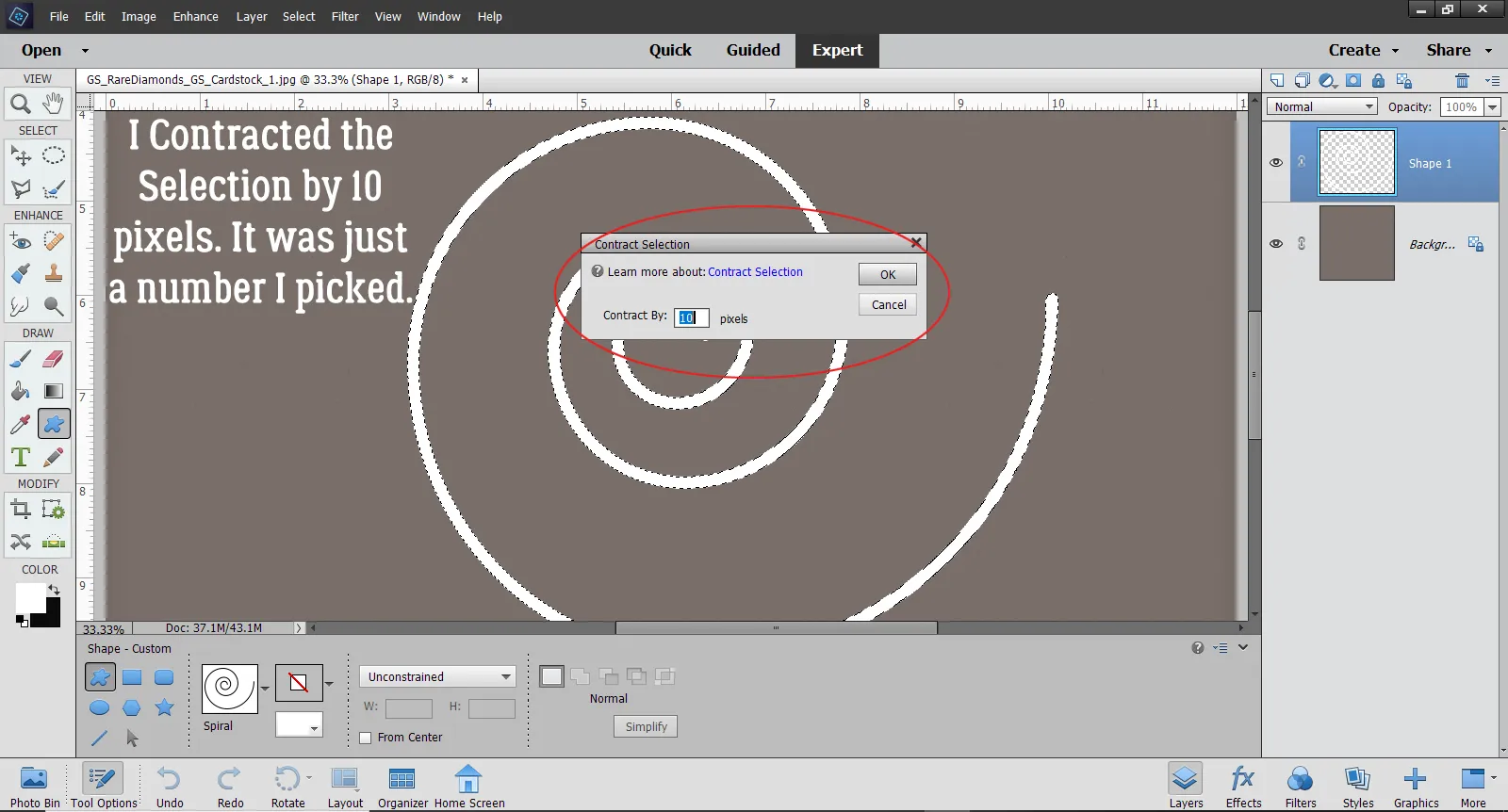Select the Crop tool
This screenshot has width=1508, height=812.
(x=20, y=510)
